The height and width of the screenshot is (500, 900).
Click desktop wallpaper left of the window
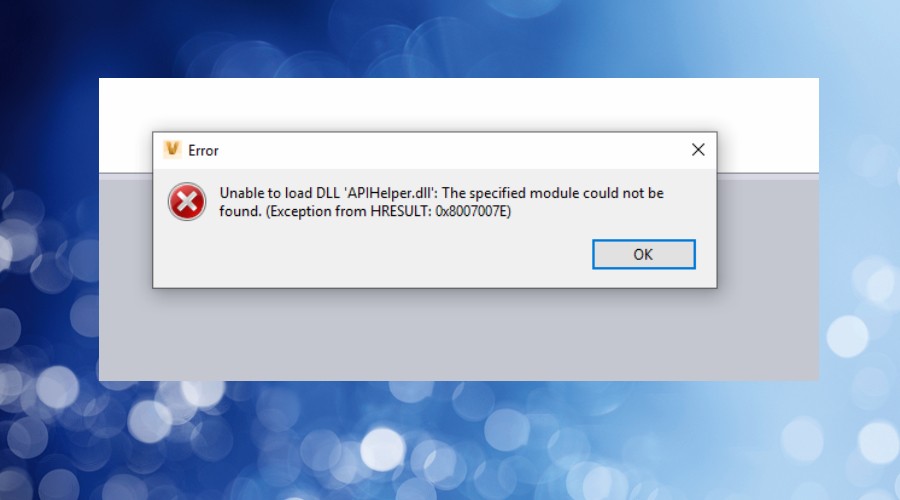tap(49, 230)
